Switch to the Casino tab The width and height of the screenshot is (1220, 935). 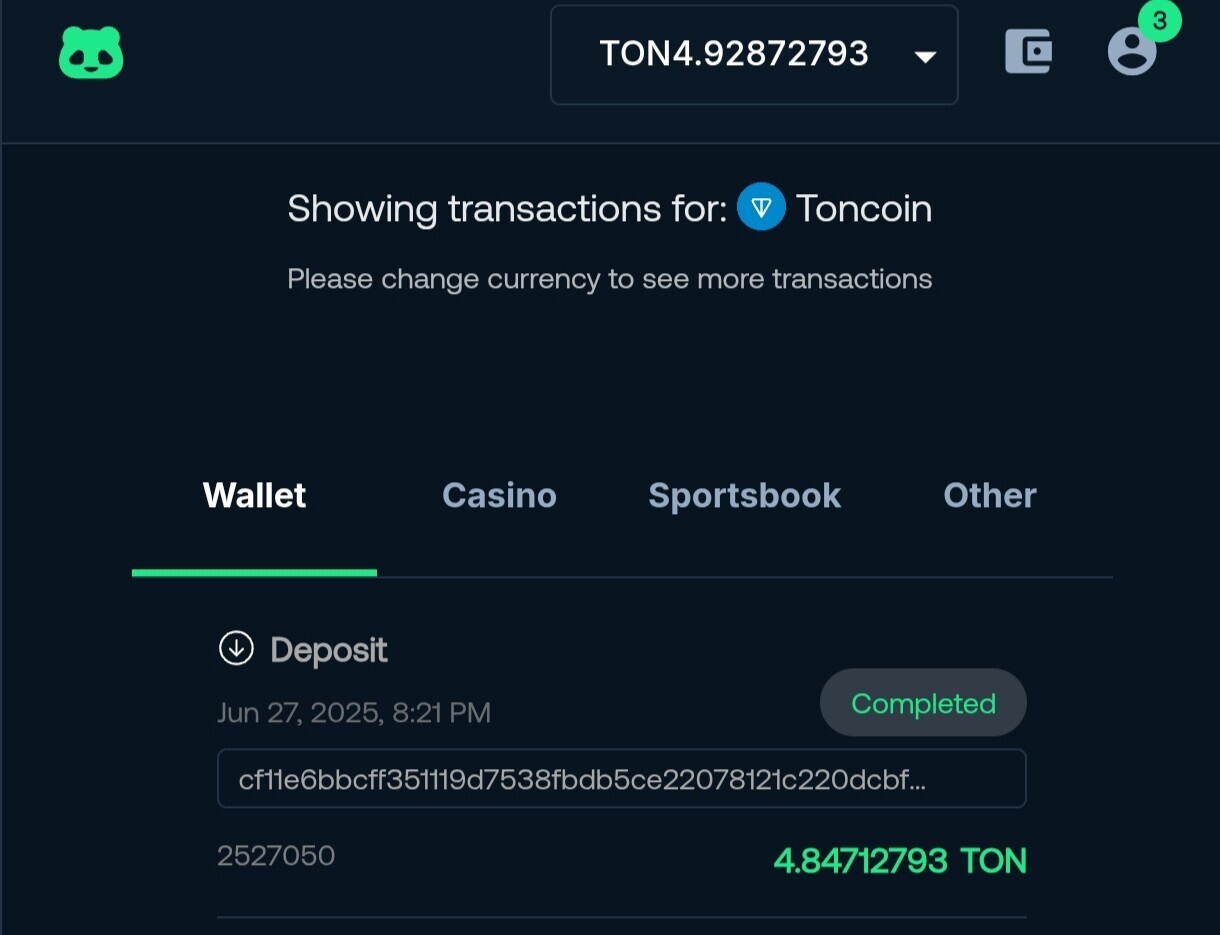click(499, 495)
